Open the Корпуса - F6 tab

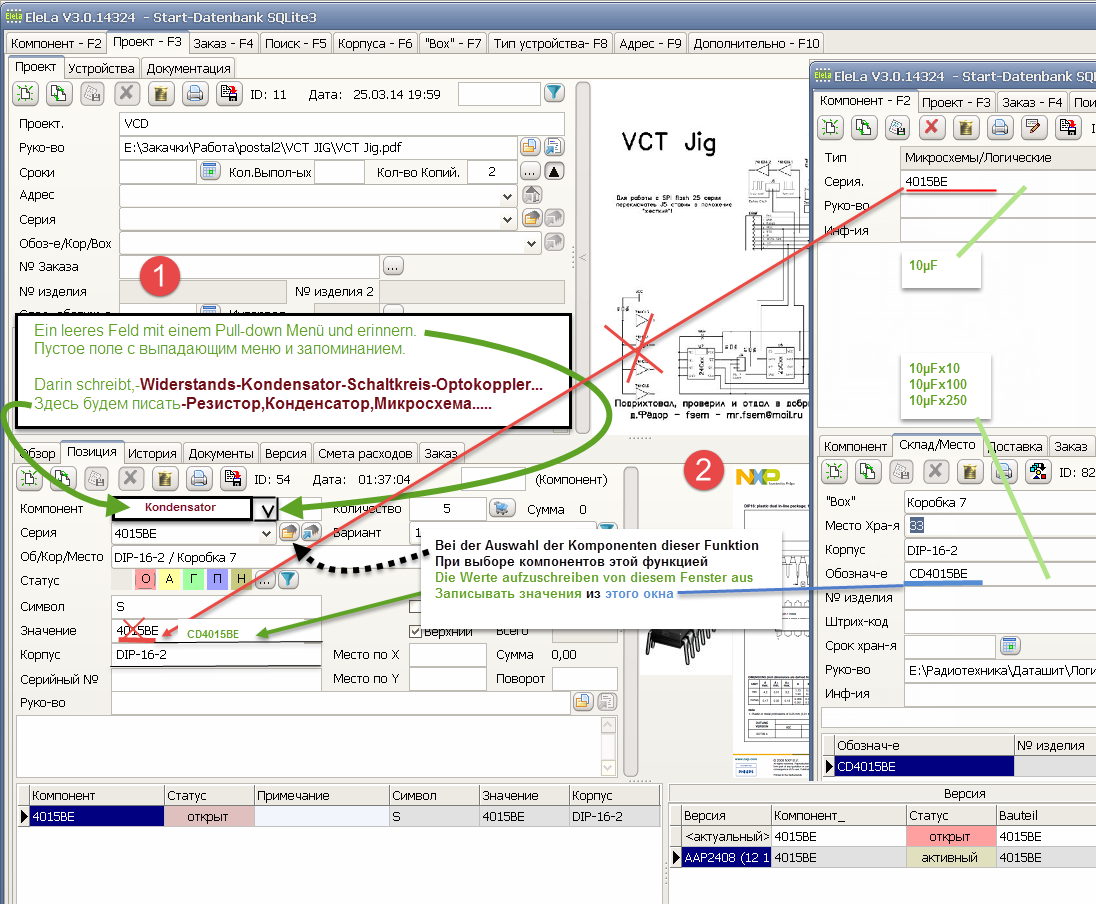(375, 43)
